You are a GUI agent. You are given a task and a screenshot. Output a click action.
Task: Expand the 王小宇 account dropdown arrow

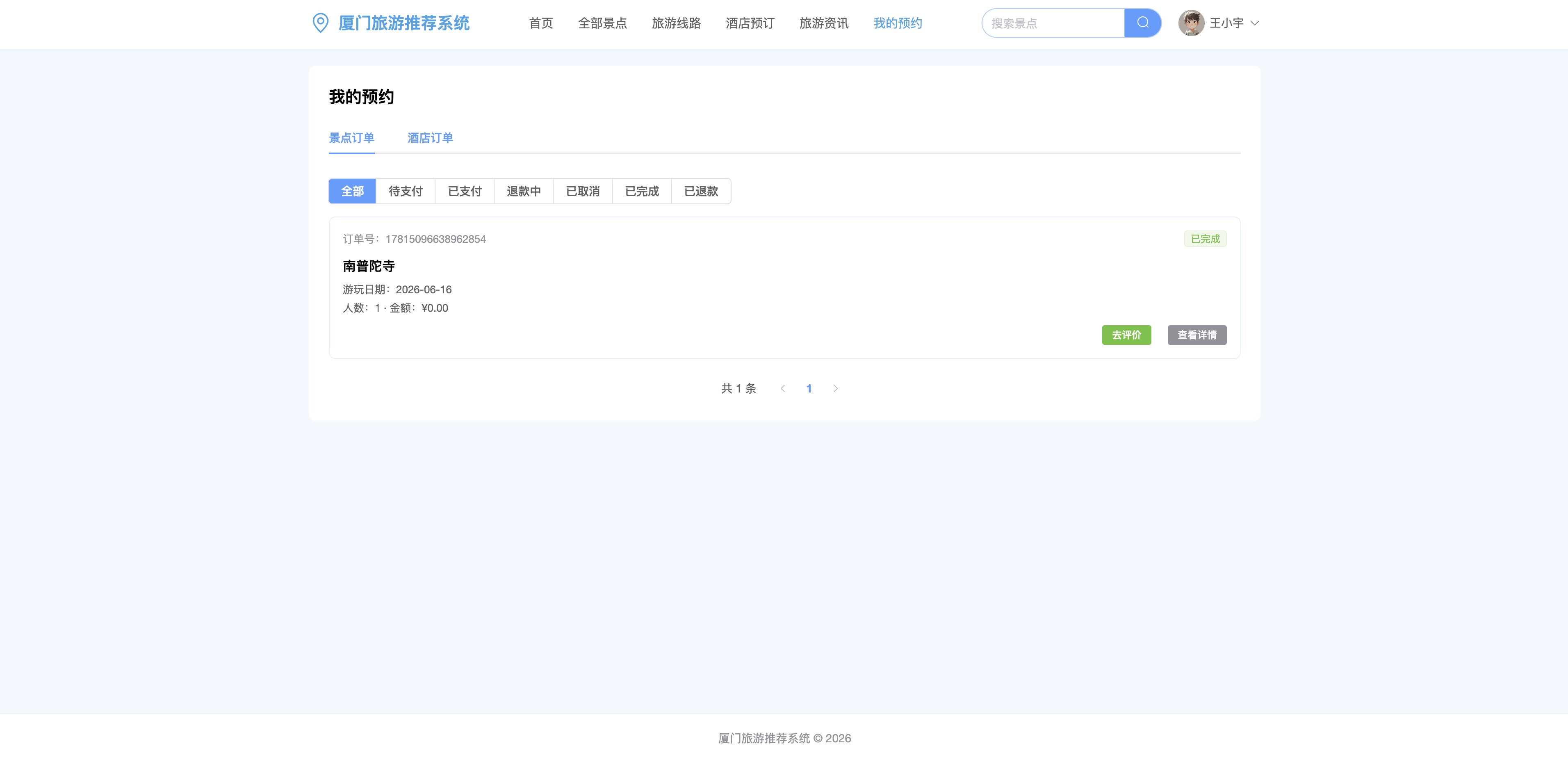coord(1254,23)
